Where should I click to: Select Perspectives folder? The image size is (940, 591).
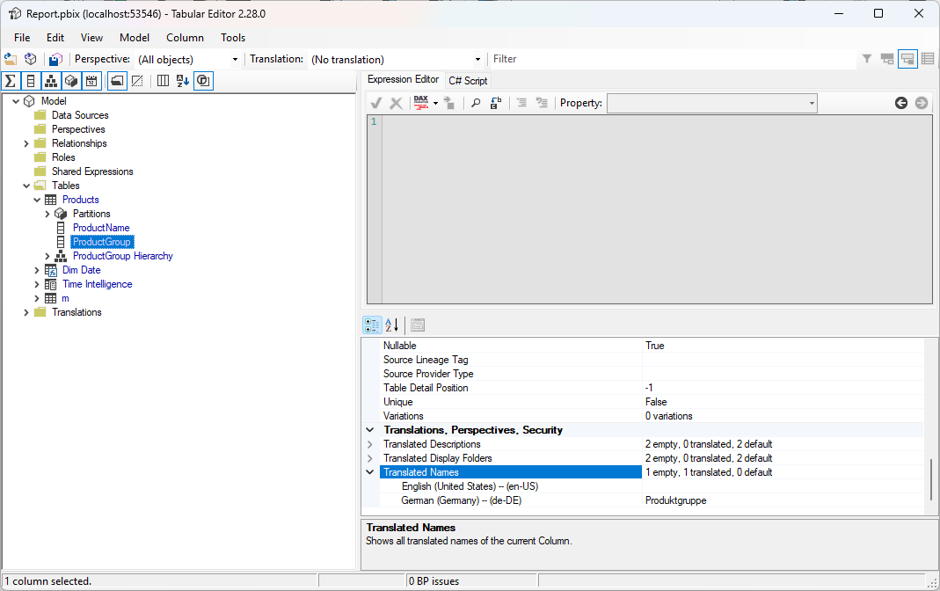pos(78,129)
